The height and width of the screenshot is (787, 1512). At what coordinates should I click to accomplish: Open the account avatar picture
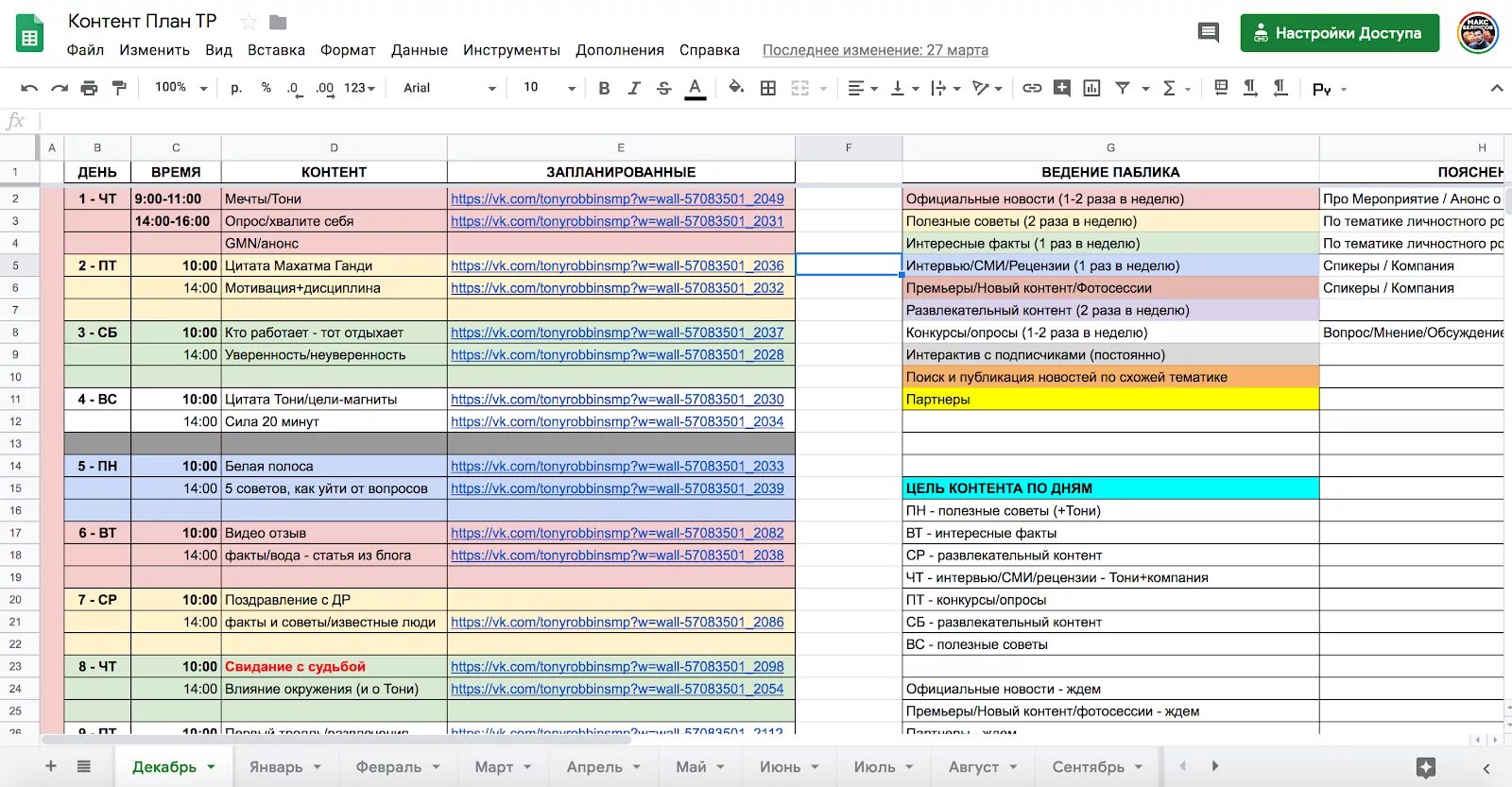tap(1477, 33)
